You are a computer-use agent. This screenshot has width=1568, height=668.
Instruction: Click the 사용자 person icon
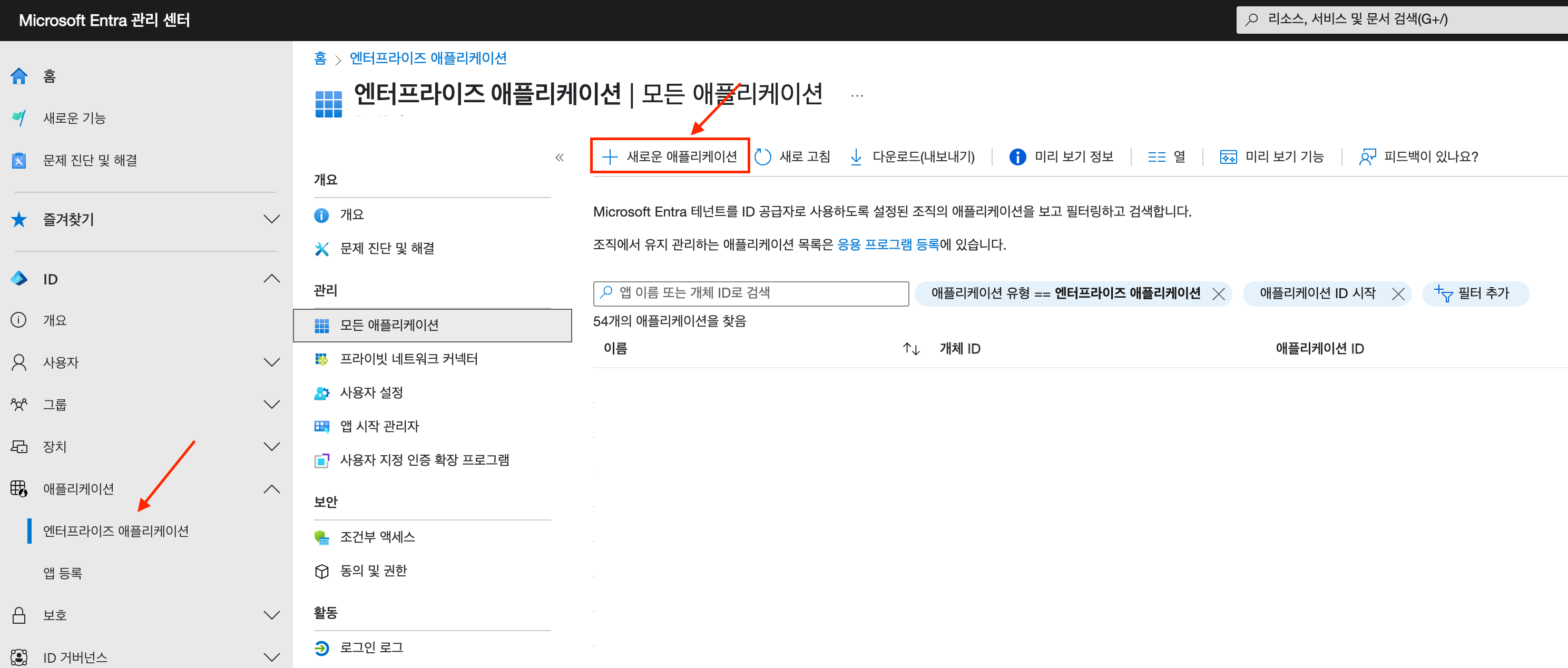(x=19, y=362)
